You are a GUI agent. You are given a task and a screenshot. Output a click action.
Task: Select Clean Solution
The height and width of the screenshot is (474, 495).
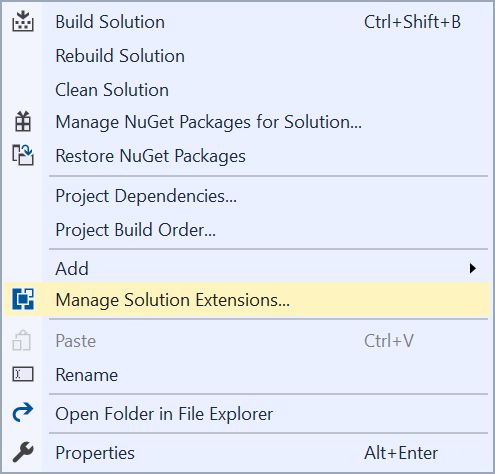(x=247, y=90)
